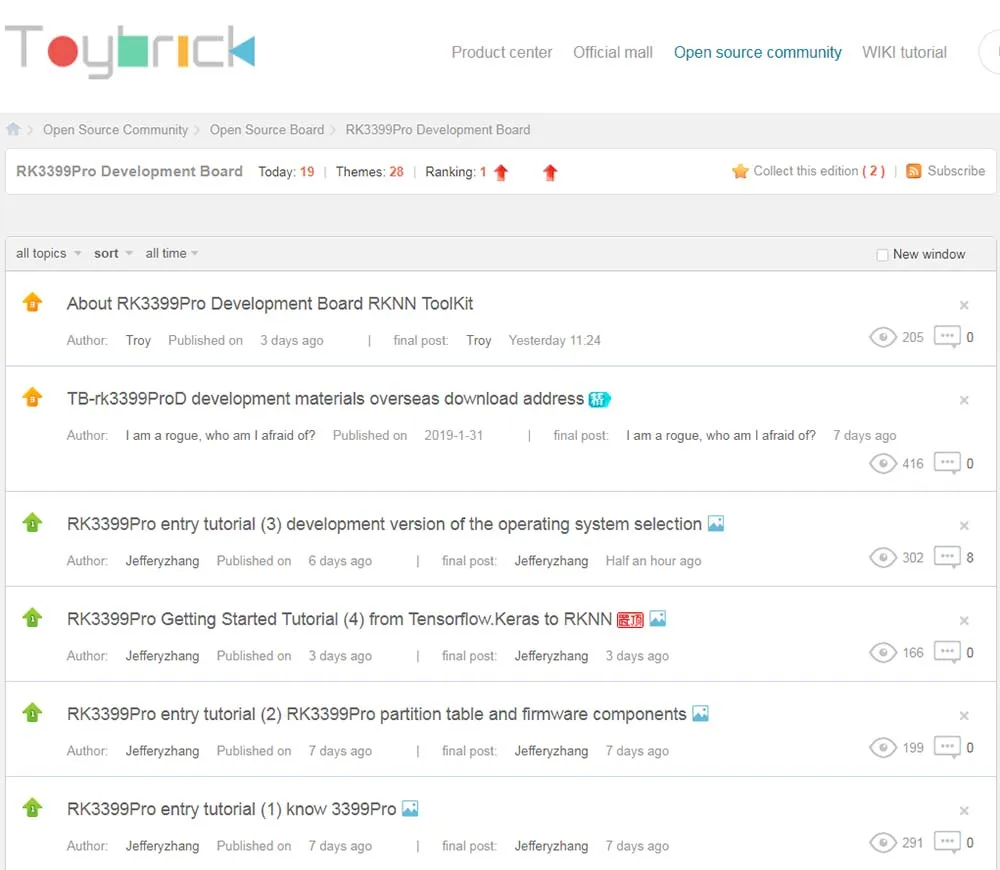The width and height of the screenshot is (1000, 870).
Task: Open thread About RK3399Pro Development Board RKNN ToolKit
Action: tap(270, 304)
